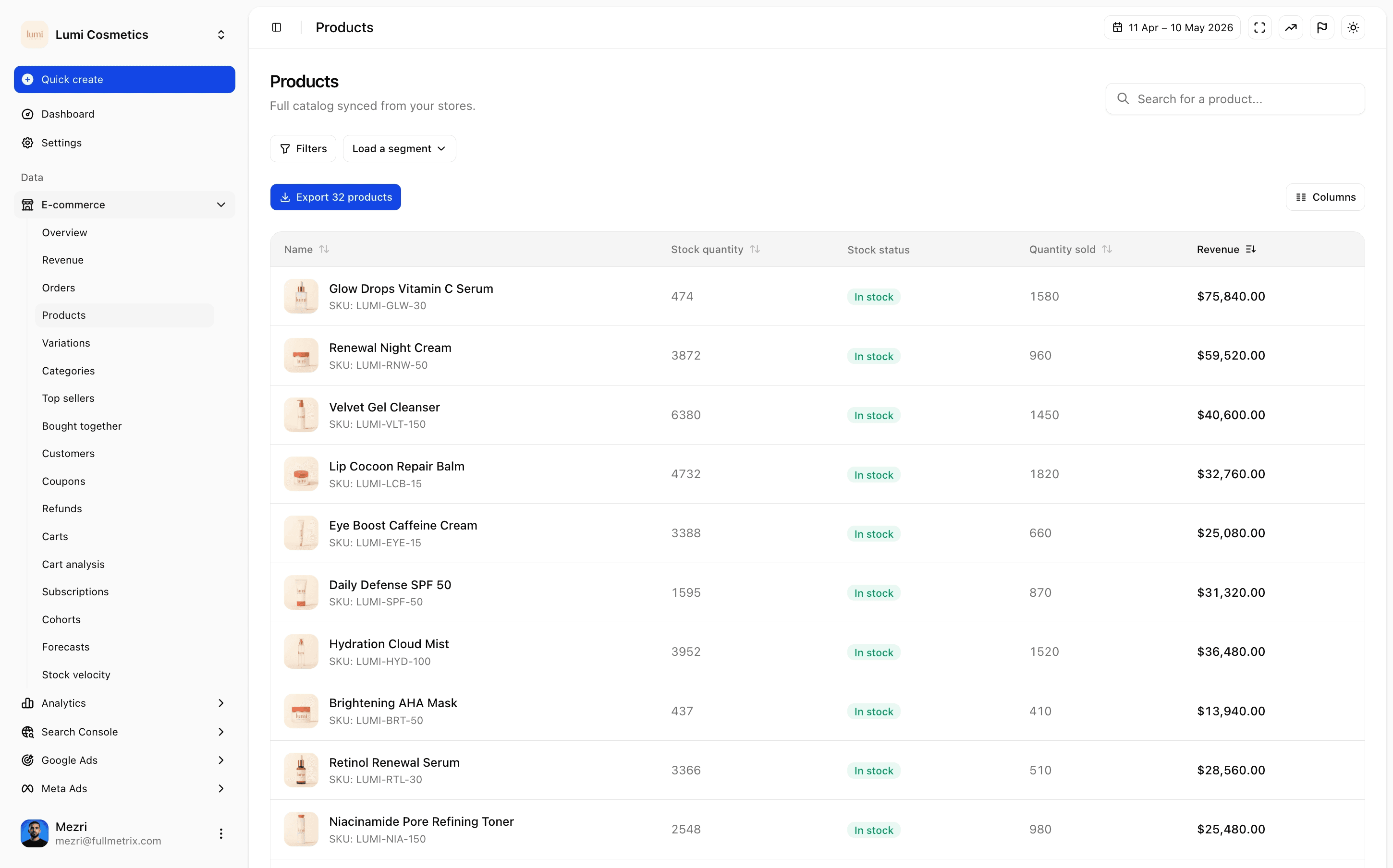Viewport: 1393px width, 868px height.
Task: Click the flag icon in header
Action: point(1322,27)
